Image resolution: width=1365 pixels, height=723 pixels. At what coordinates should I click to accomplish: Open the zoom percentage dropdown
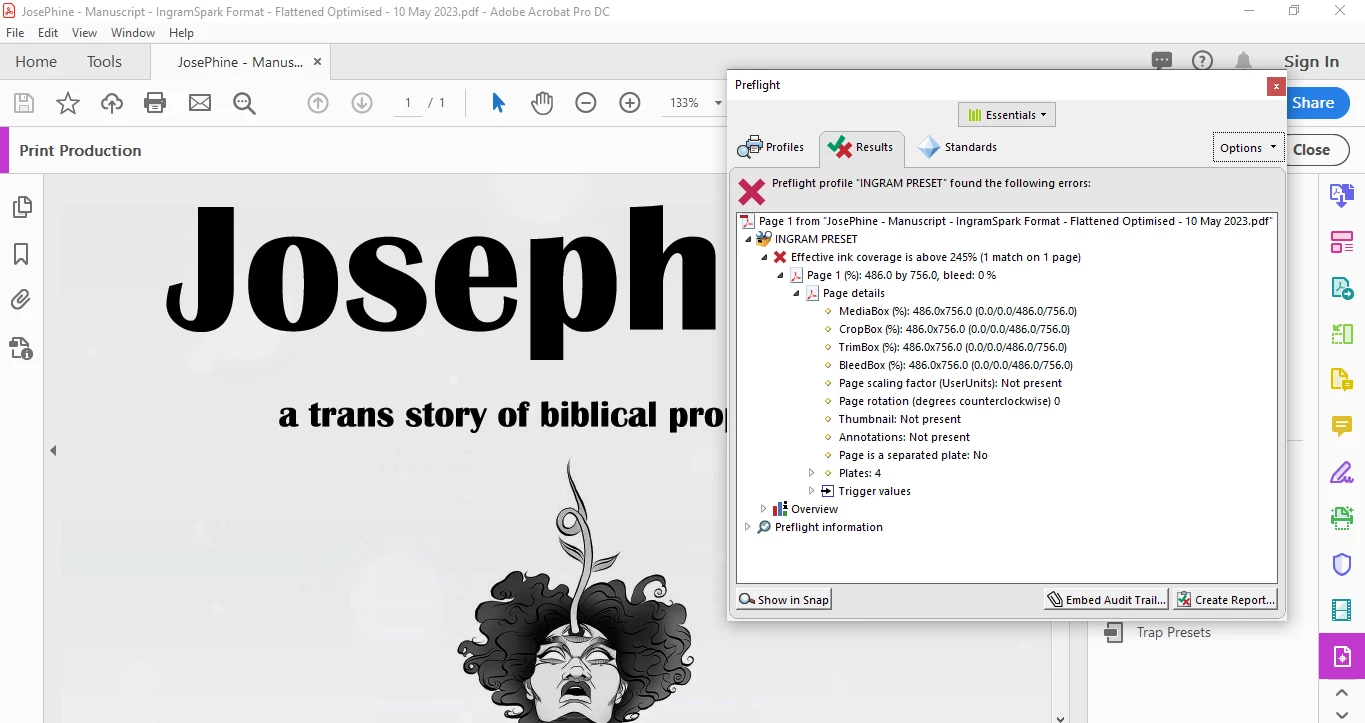pos(718,103)
